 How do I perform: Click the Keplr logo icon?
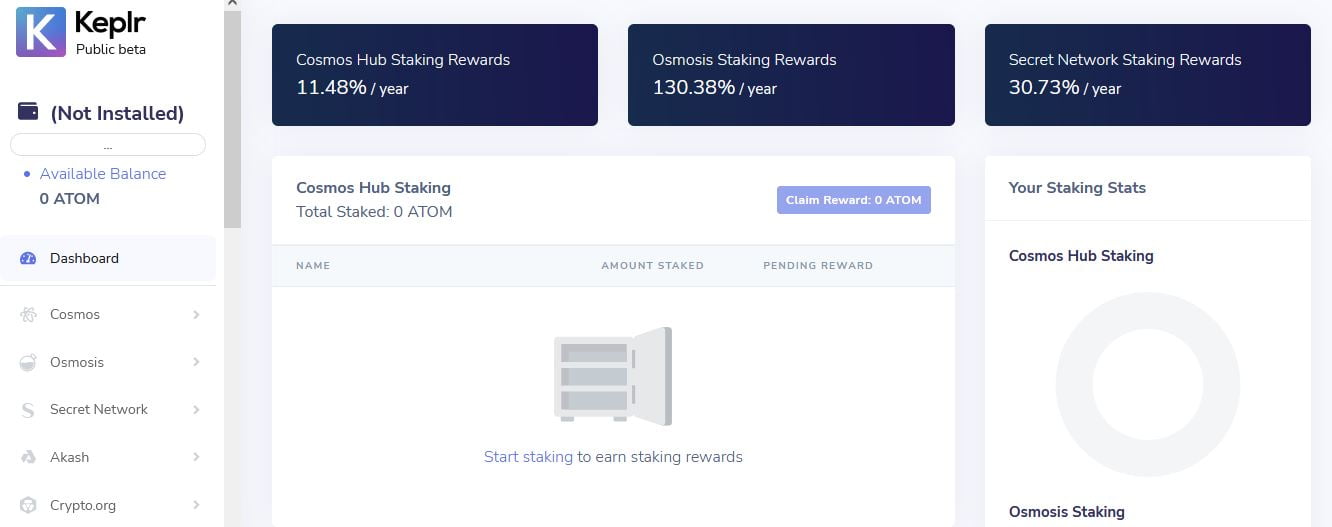coord(41,31)
